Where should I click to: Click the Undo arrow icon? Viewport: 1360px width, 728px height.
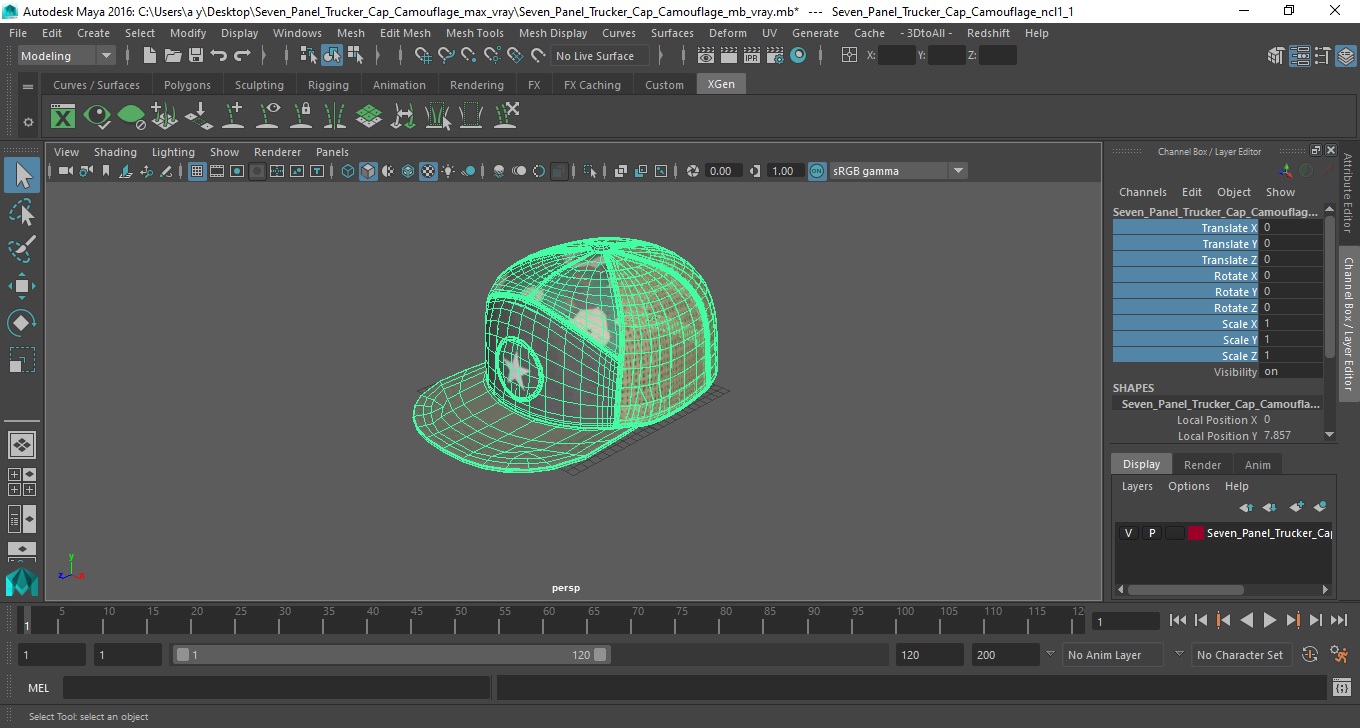[x=219, y=56]
